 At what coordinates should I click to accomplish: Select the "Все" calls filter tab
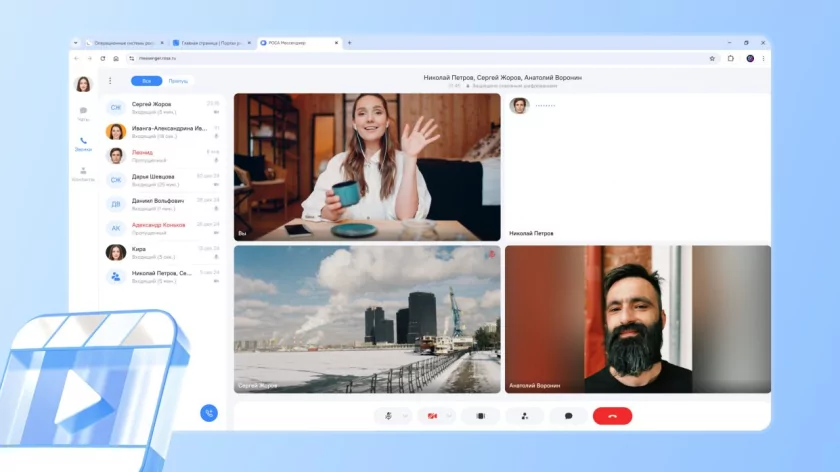point(146,81)
